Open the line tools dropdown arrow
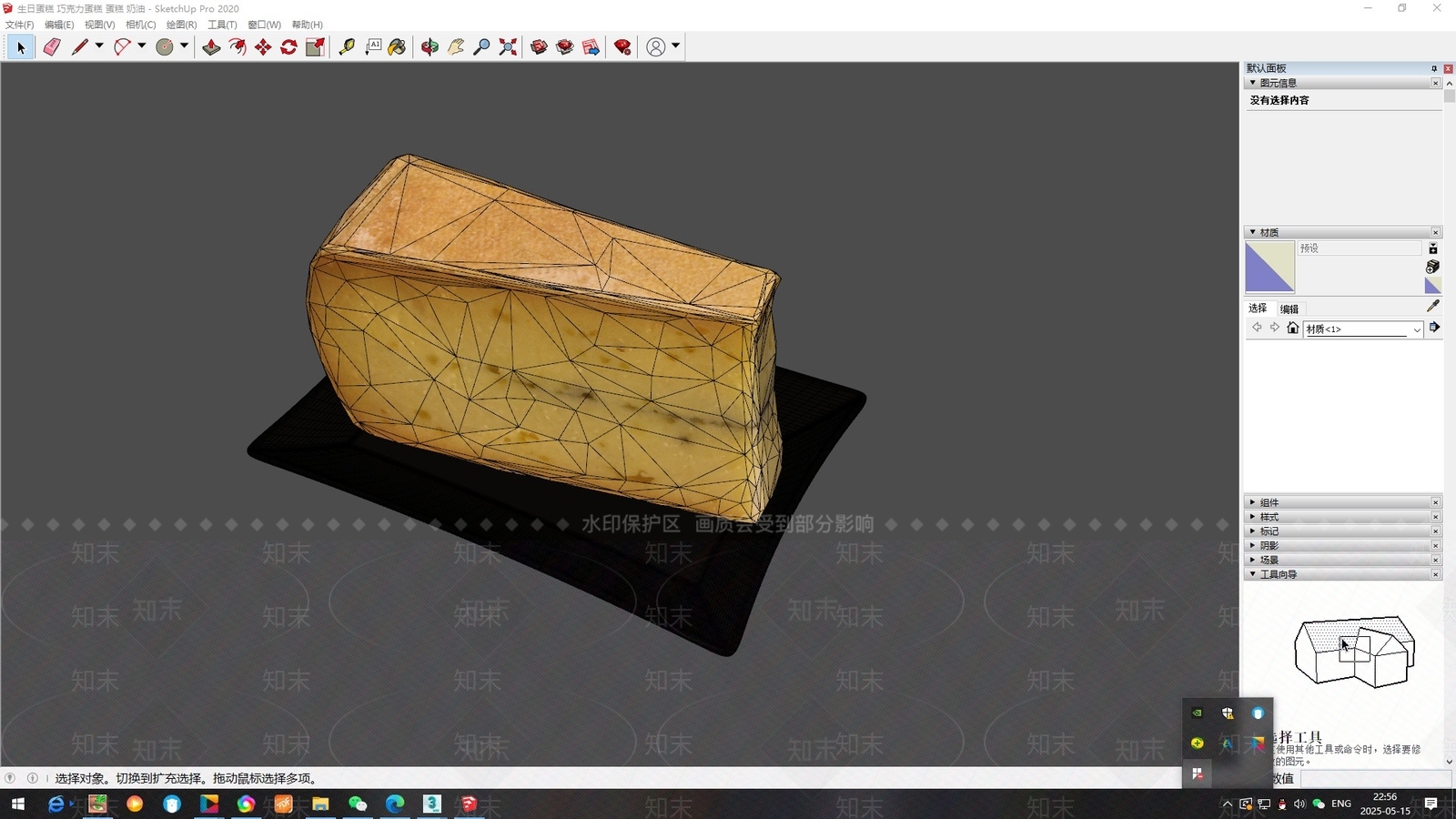1456x819 pixels. coord(99,45)
